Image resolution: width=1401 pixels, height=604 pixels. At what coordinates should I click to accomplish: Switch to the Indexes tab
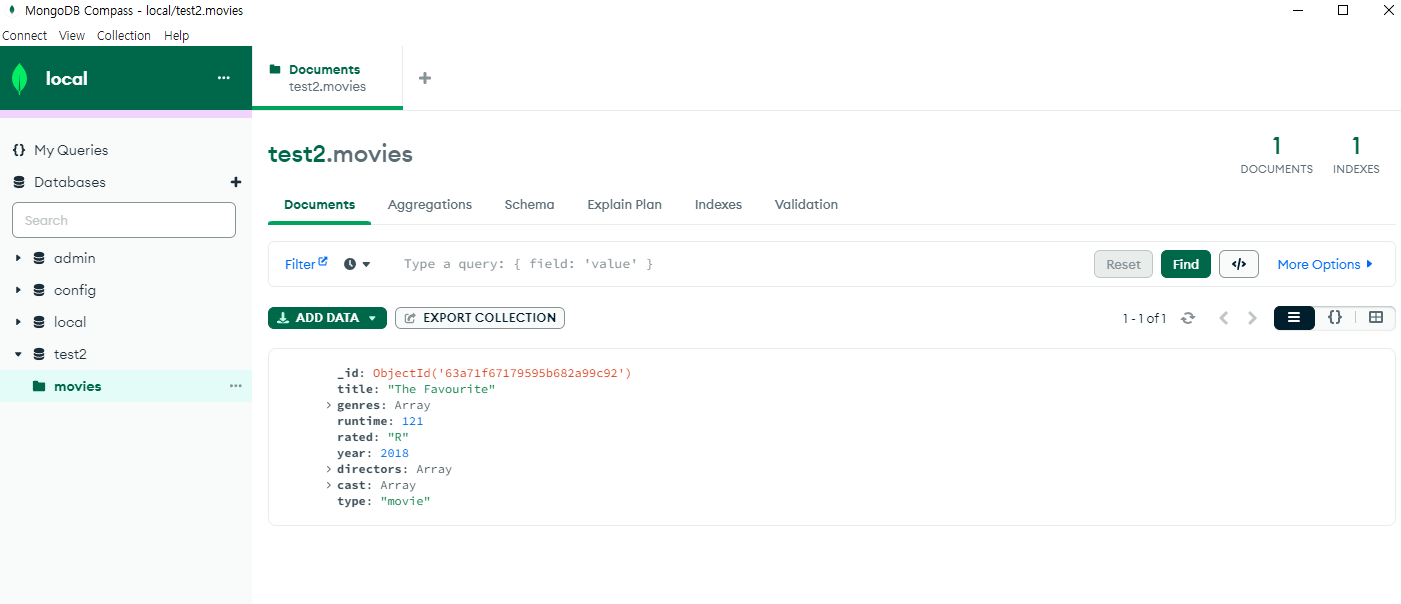718,204
